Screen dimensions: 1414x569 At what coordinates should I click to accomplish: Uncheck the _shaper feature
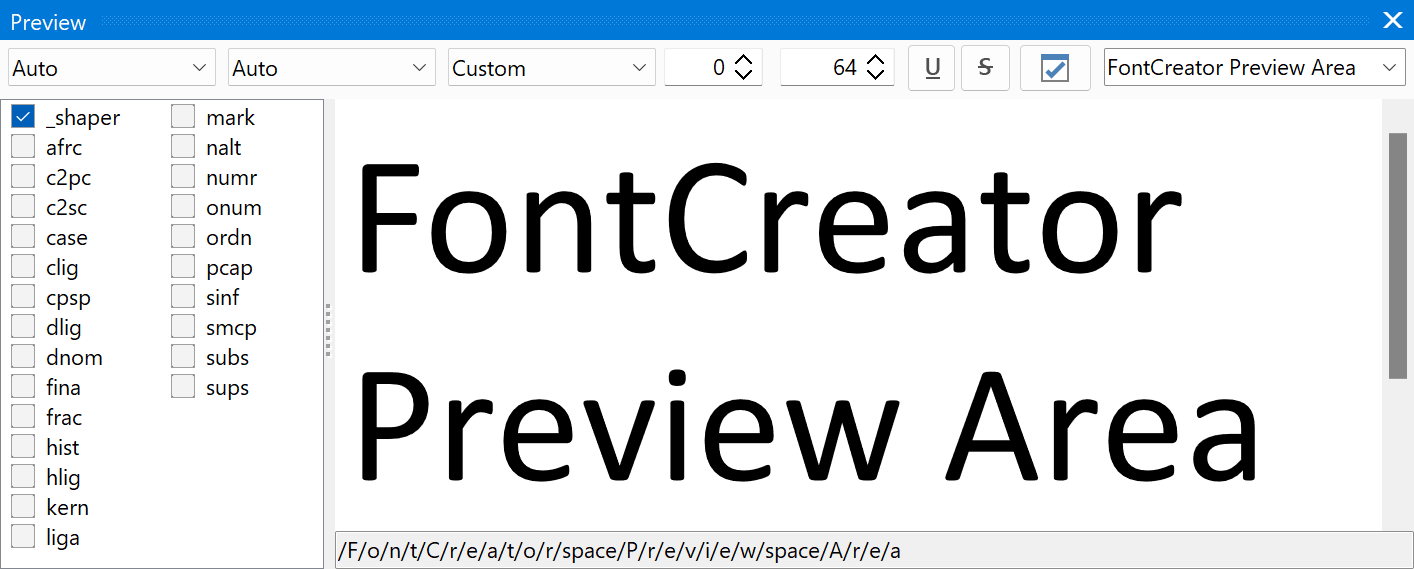23,117
